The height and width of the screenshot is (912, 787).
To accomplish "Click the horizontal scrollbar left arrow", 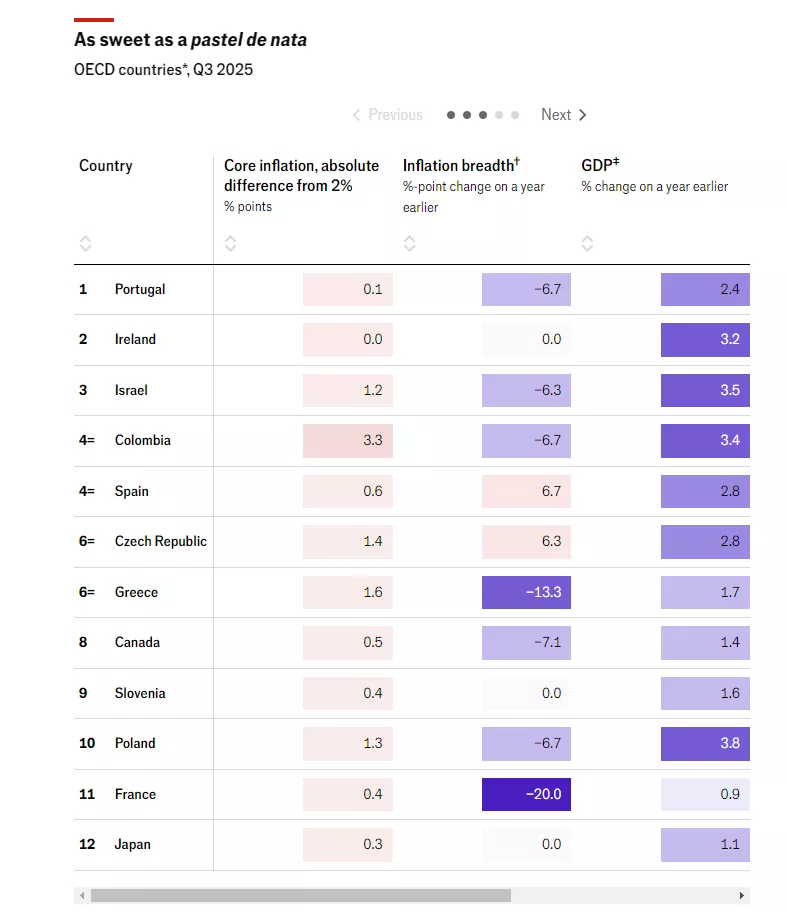I will pos(82,896).
